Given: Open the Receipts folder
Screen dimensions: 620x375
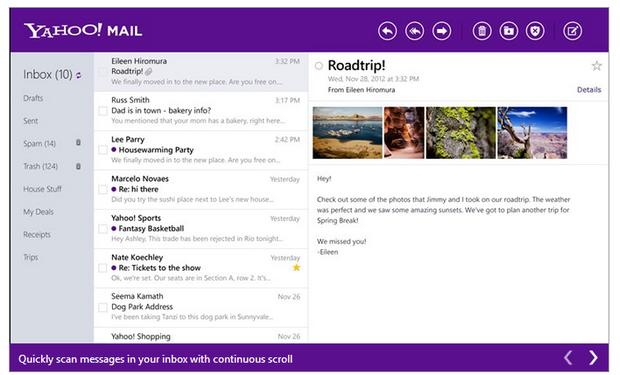Looking at the screenshot, I should (x=37, y=235).
